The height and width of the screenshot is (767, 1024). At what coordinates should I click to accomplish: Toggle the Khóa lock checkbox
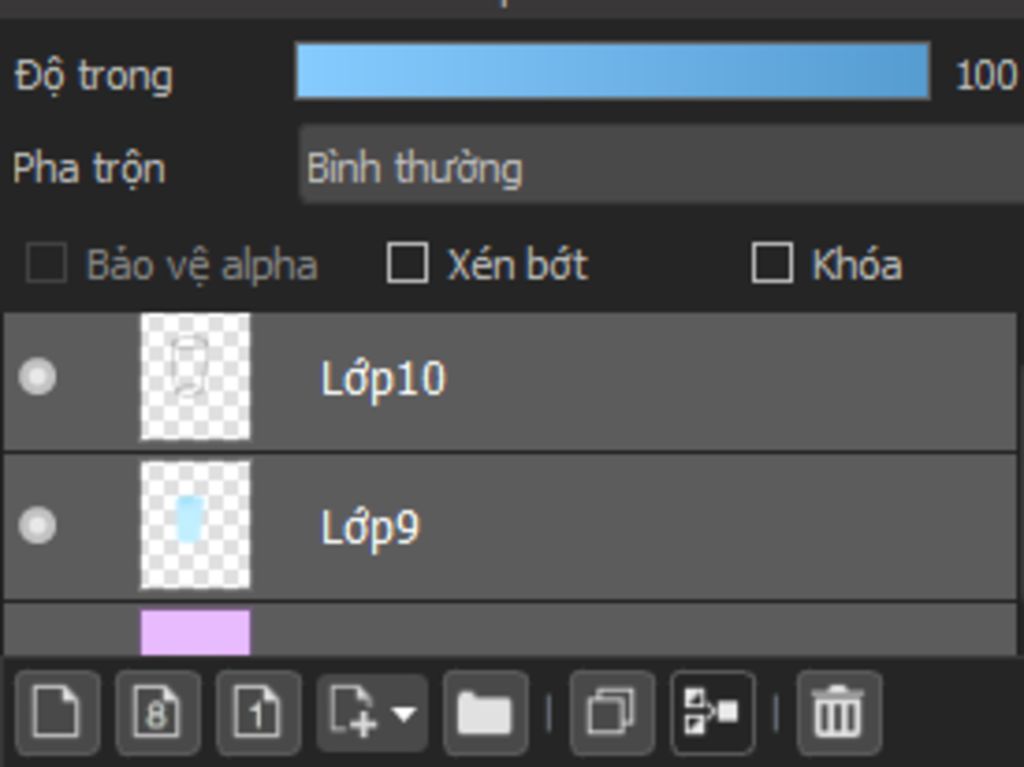(x=773, y=263)
